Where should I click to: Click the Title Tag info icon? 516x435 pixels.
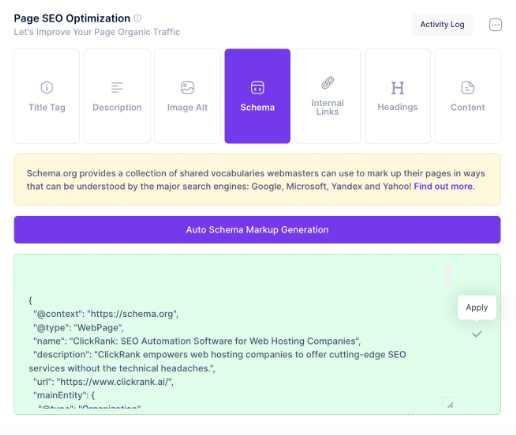tap(47, 88)
